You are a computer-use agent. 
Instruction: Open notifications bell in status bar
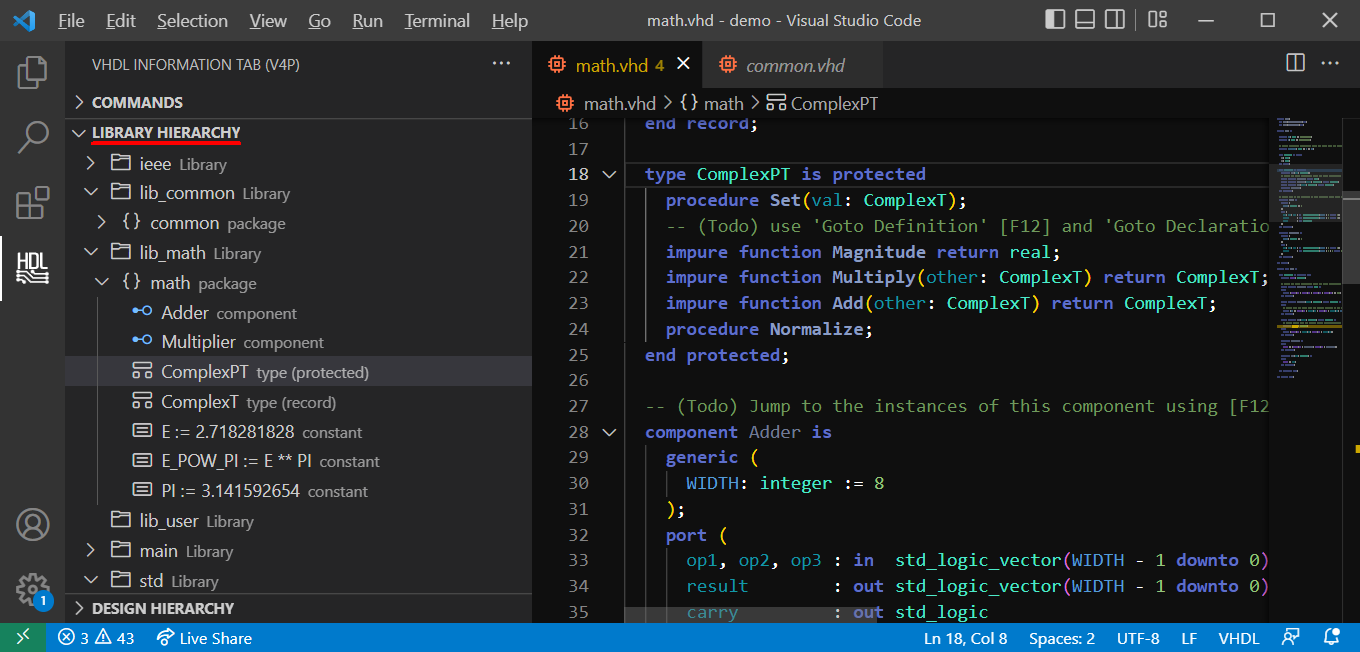coord(1331,638)
